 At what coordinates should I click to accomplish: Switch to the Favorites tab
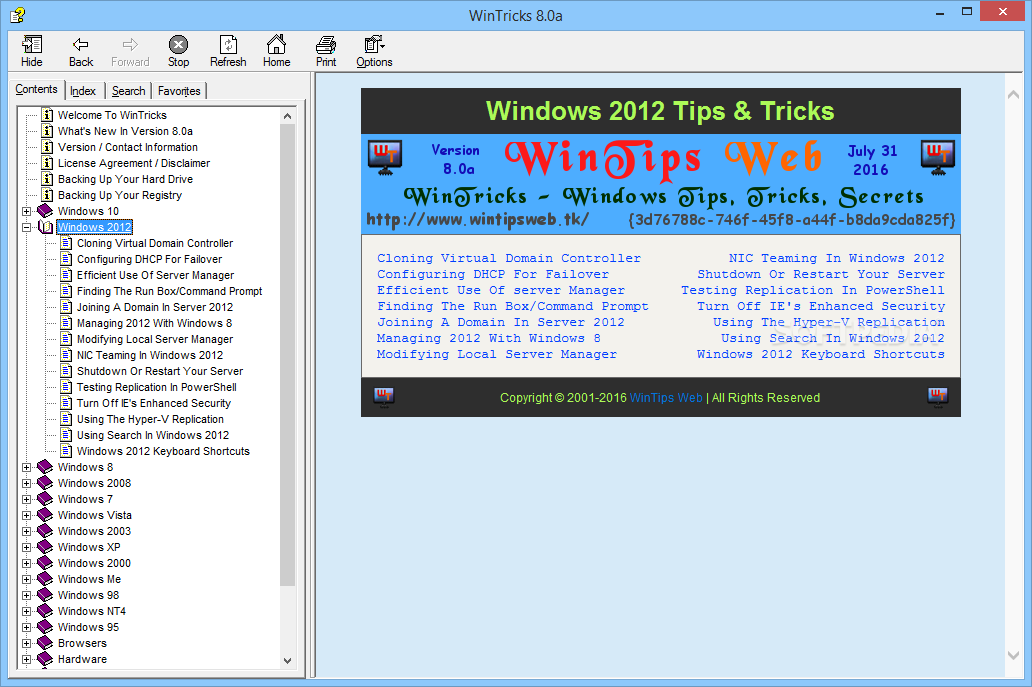[179, 91]
